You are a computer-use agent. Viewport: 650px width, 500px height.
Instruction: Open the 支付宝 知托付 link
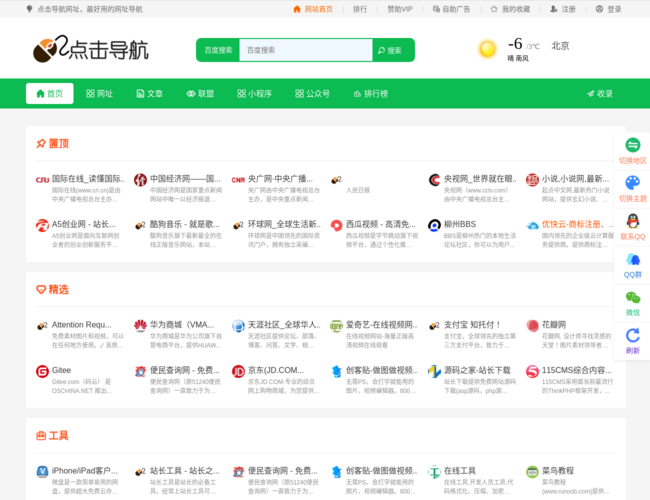[472, 325]
